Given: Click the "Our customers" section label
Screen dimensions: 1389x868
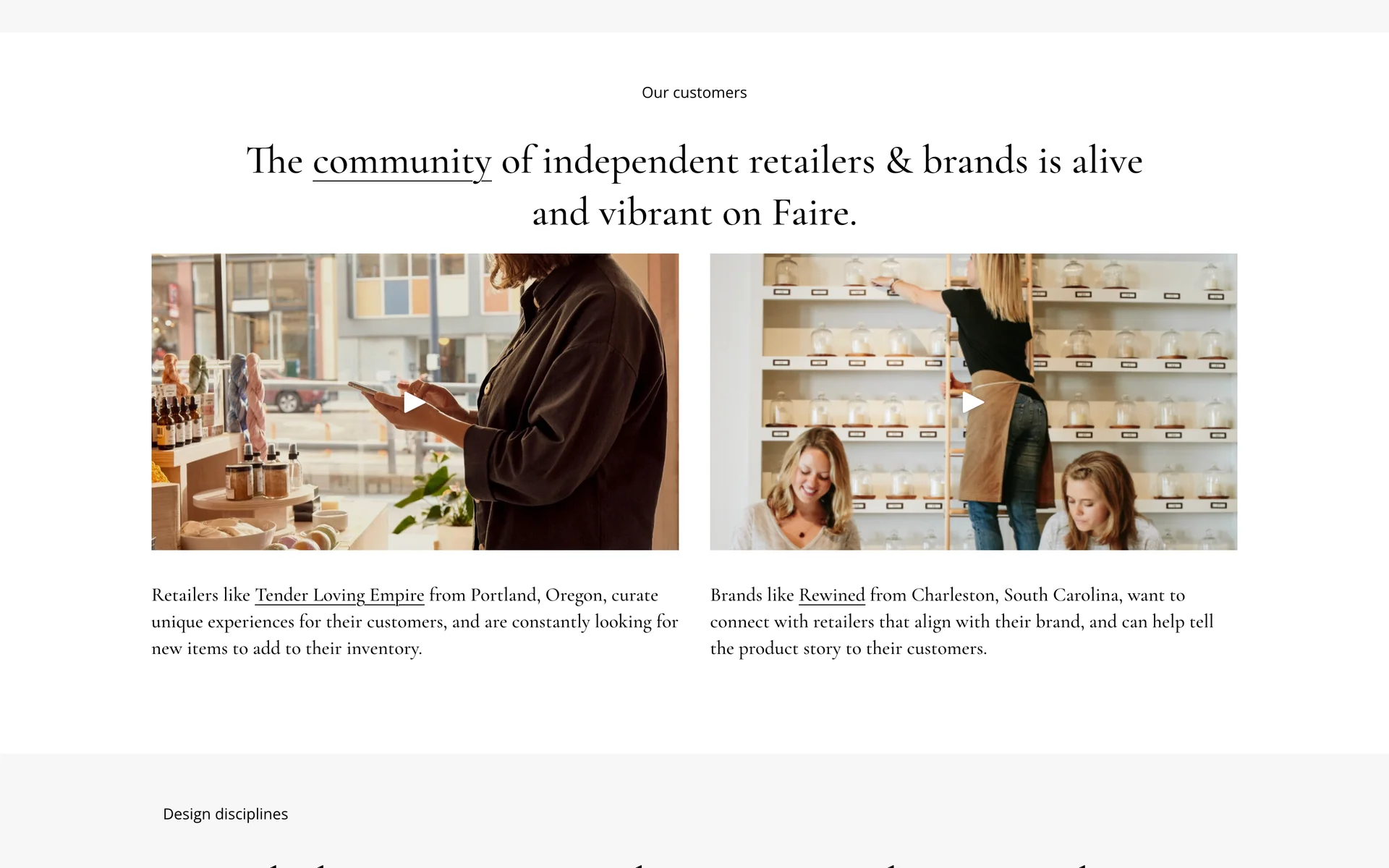Looking at the screenshot, I should 694,93.
